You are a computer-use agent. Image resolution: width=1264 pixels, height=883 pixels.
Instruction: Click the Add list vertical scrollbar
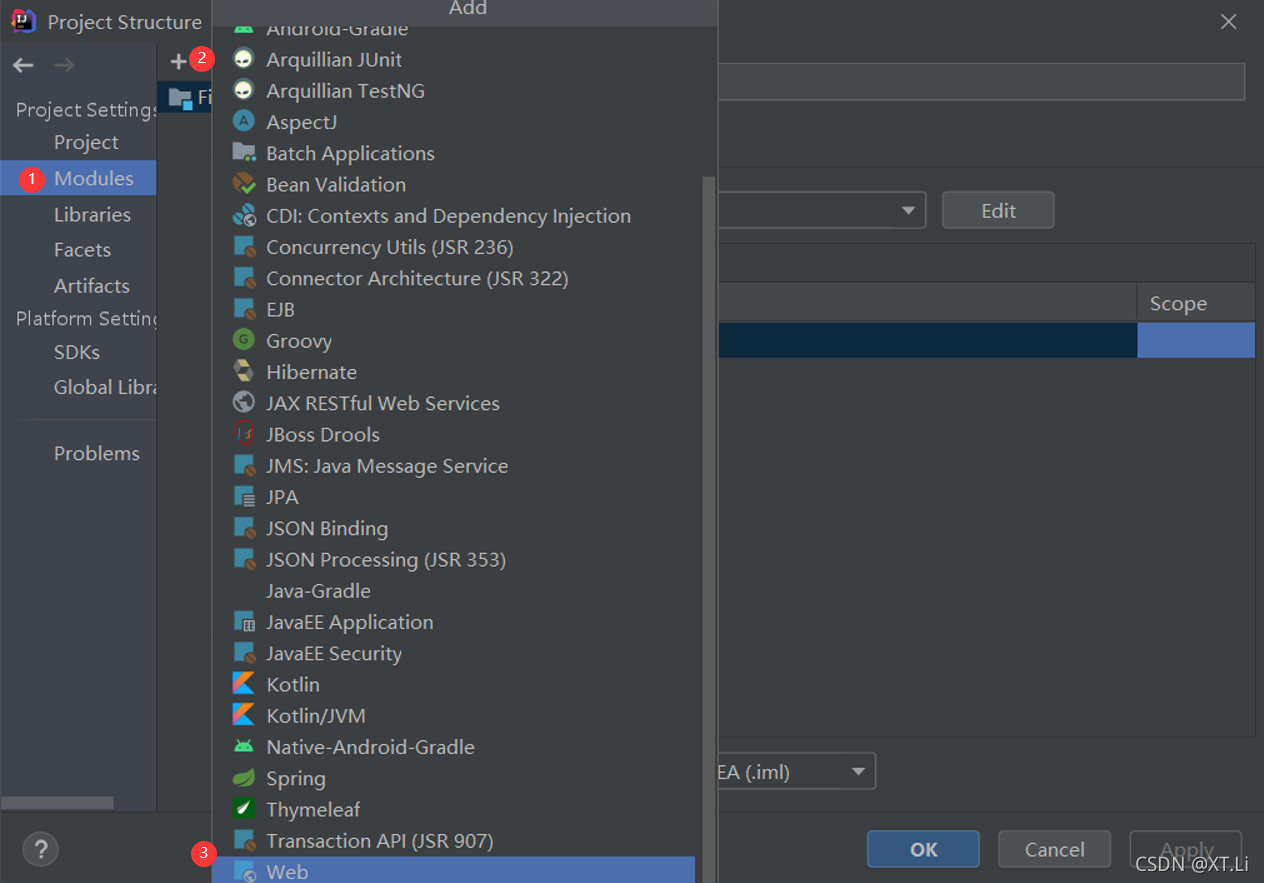click(709, 529)
